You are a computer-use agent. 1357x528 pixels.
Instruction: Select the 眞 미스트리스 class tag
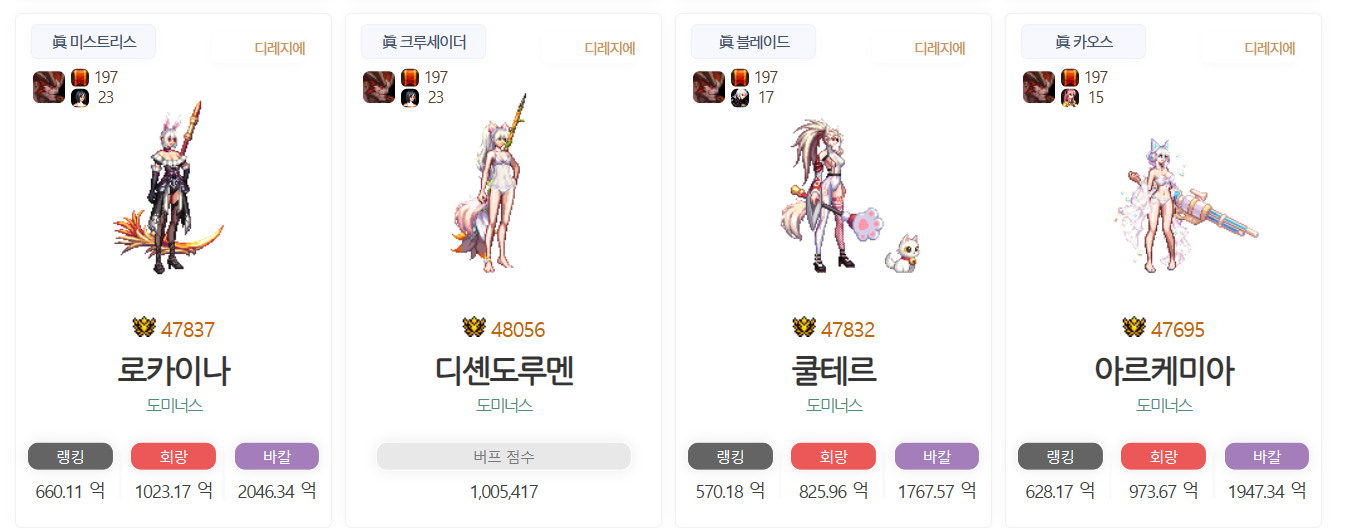tap(93, 42)
